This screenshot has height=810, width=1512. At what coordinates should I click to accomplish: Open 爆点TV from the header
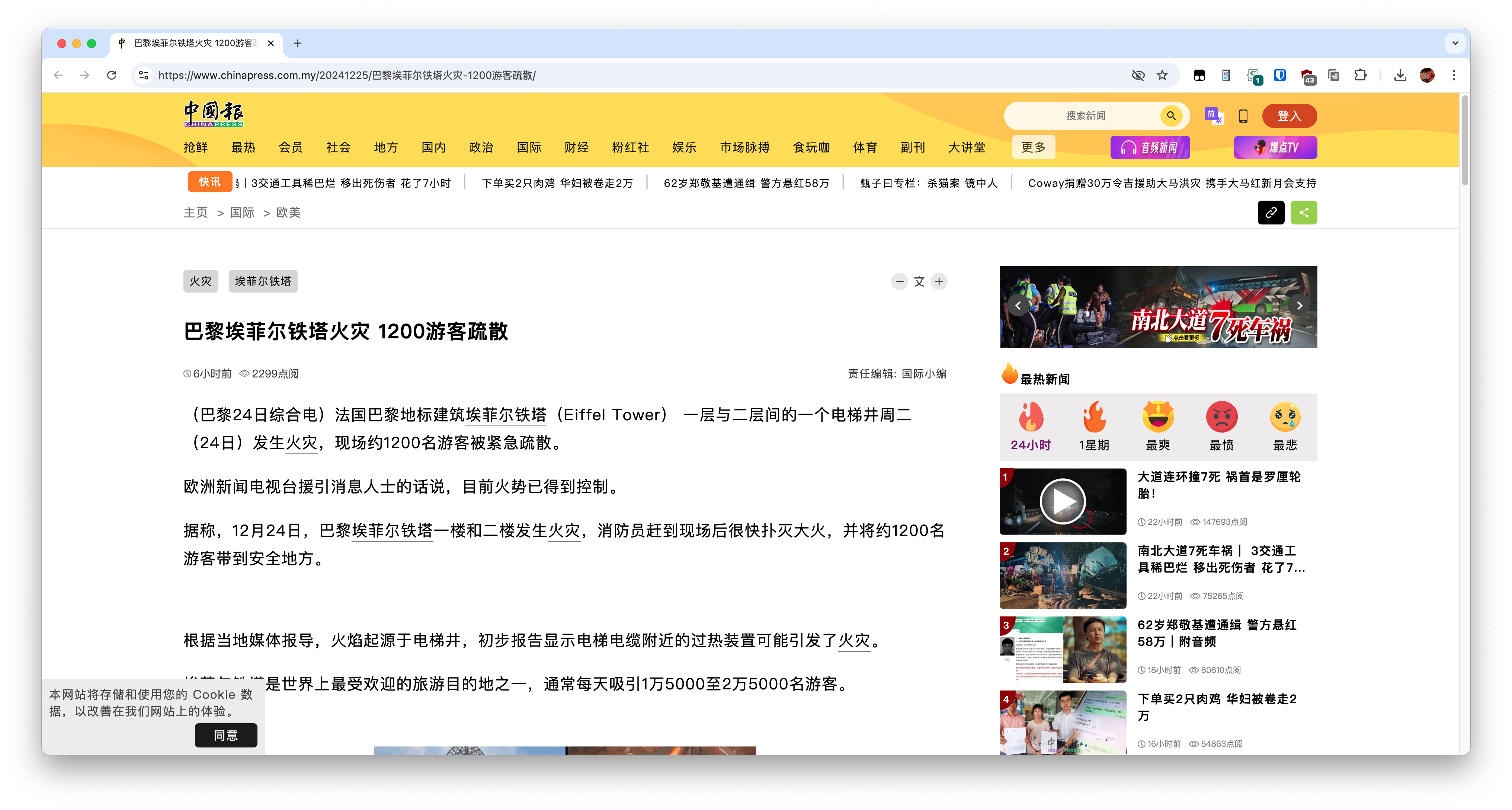1275,147
